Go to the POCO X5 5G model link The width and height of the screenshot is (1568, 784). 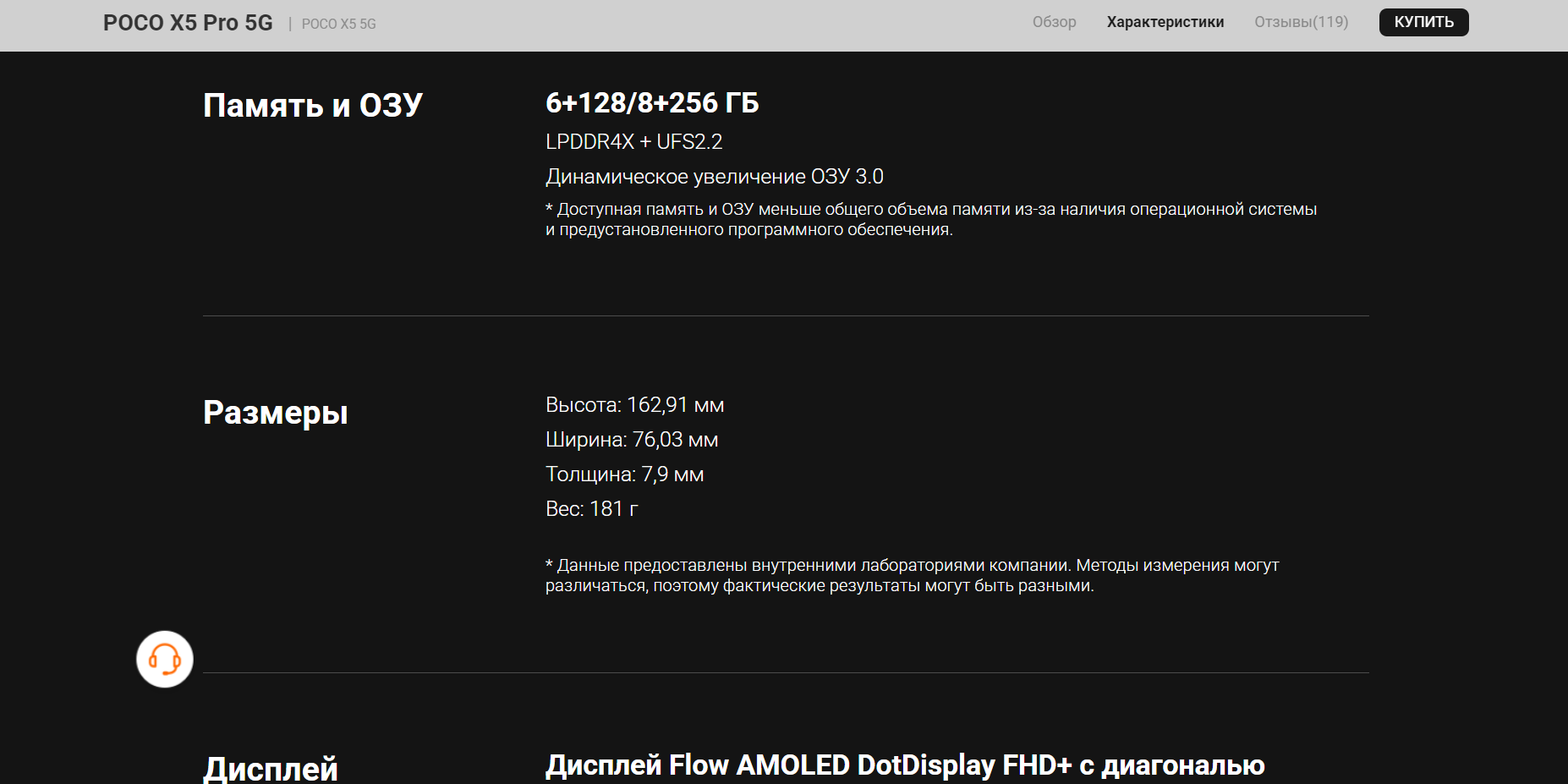click(x=338, y=24)
